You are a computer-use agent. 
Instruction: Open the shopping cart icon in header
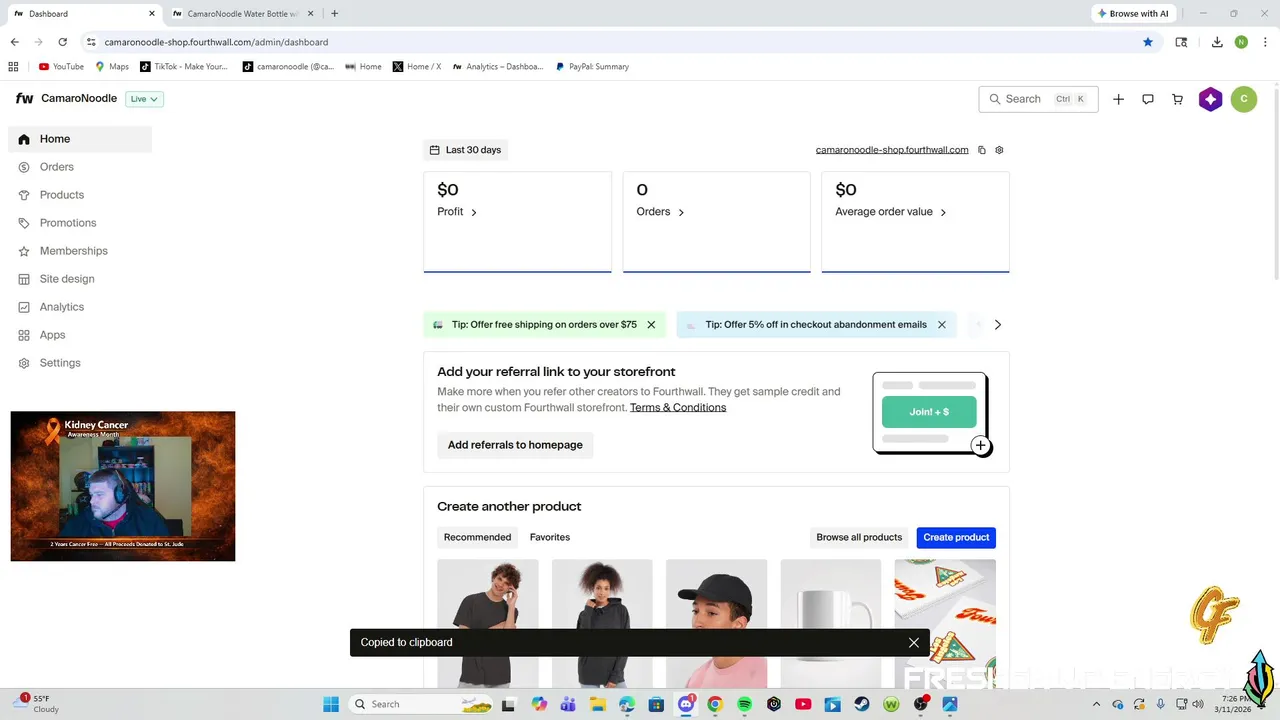[x=1177, y=99]
